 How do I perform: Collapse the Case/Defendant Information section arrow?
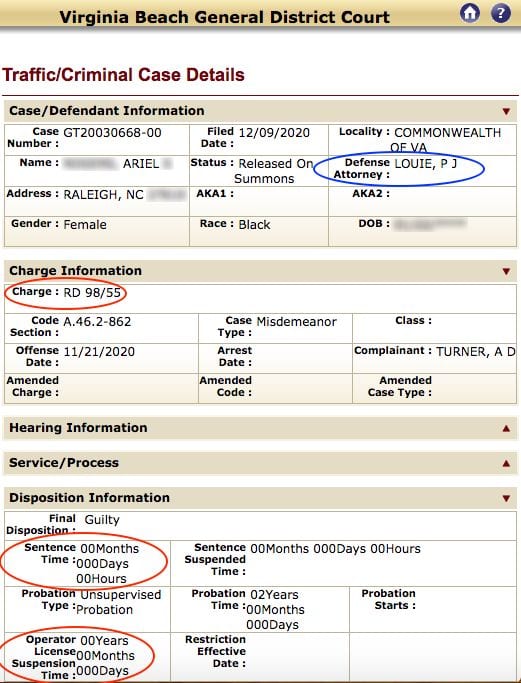click(506, 112)
